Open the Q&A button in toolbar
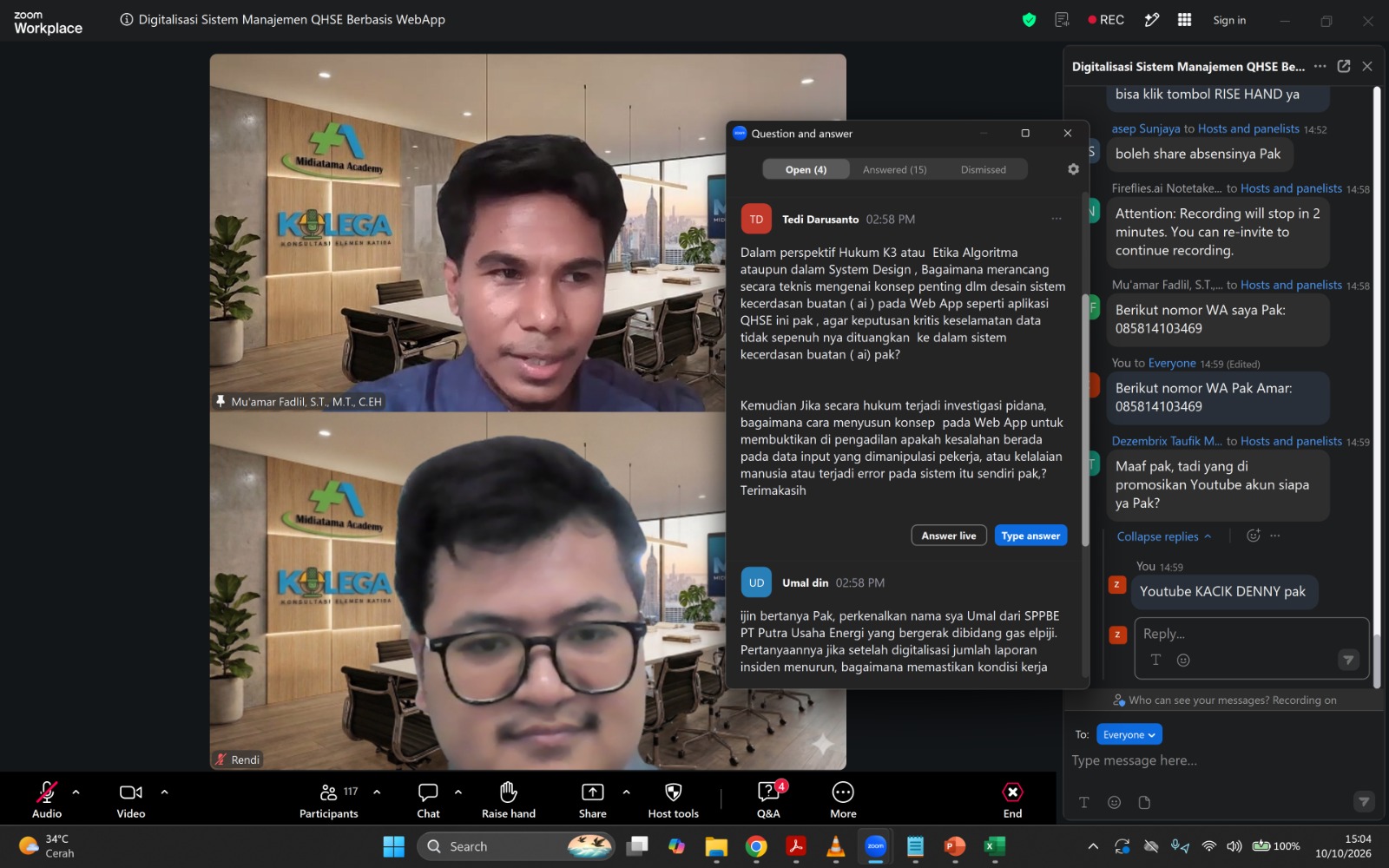1389x868 pixels. point(769,799)
